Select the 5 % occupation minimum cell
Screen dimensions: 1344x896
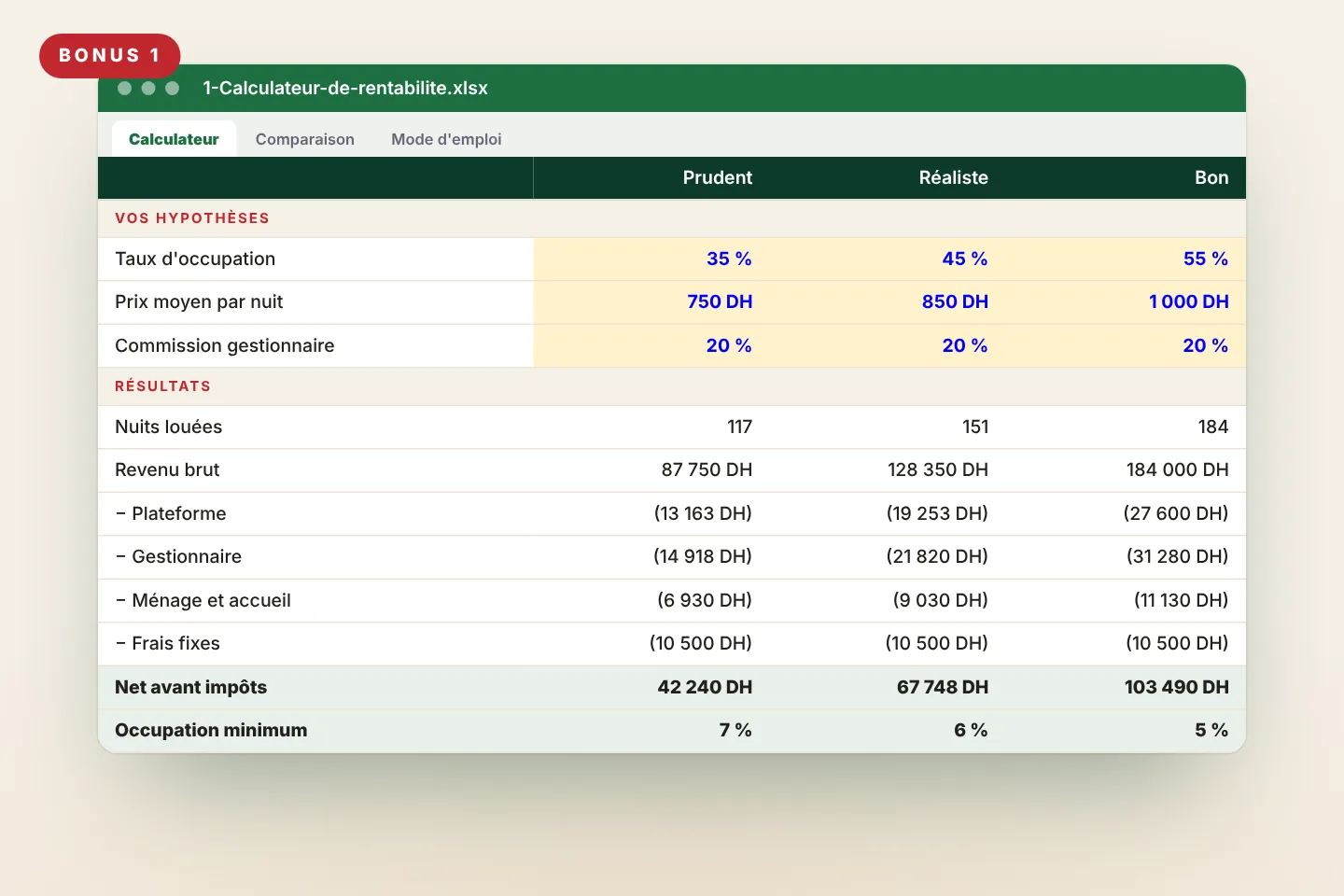1126,730
